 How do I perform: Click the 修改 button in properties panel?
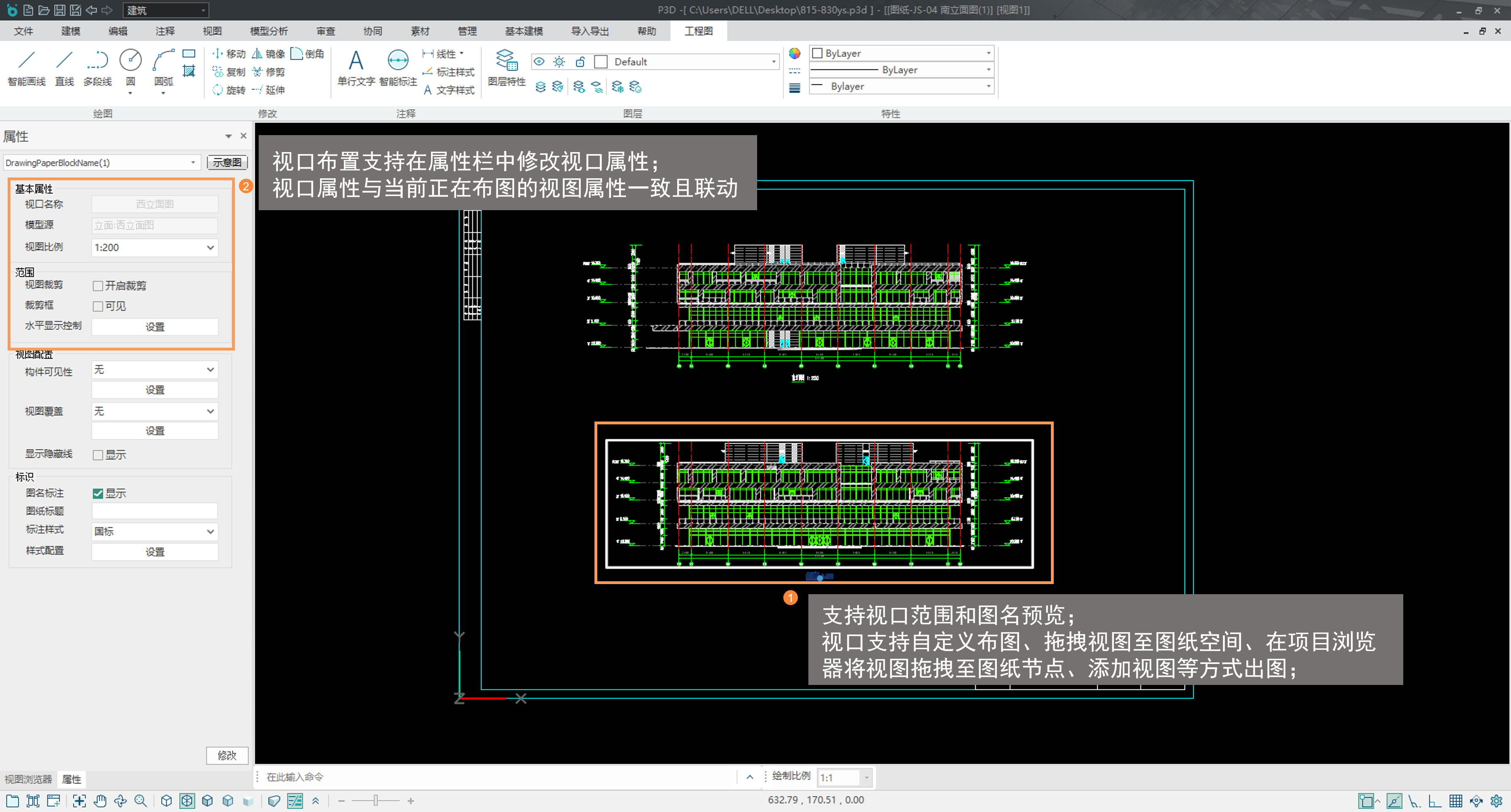pos(227,755)
